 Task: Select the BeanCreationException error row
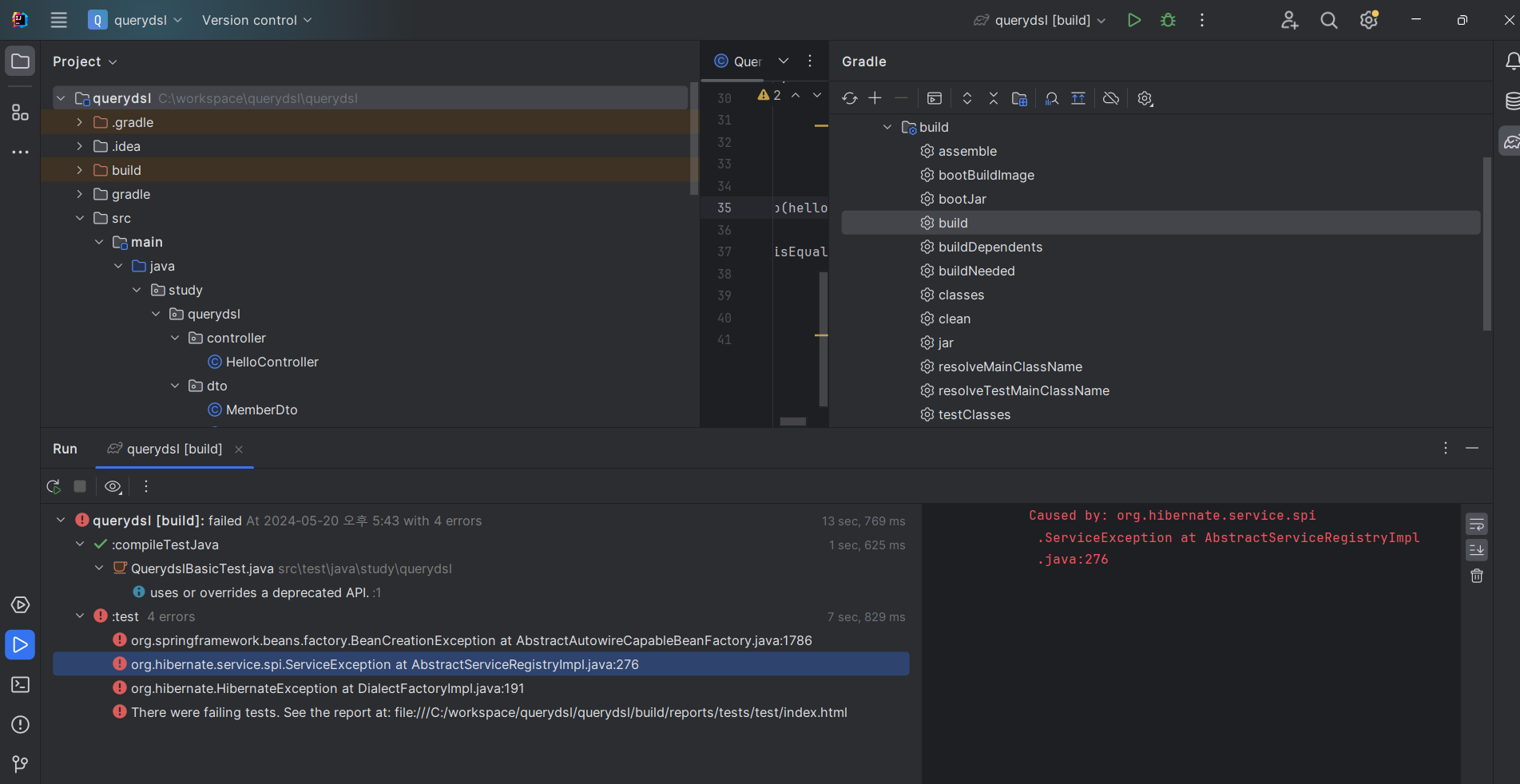(481, 640)
